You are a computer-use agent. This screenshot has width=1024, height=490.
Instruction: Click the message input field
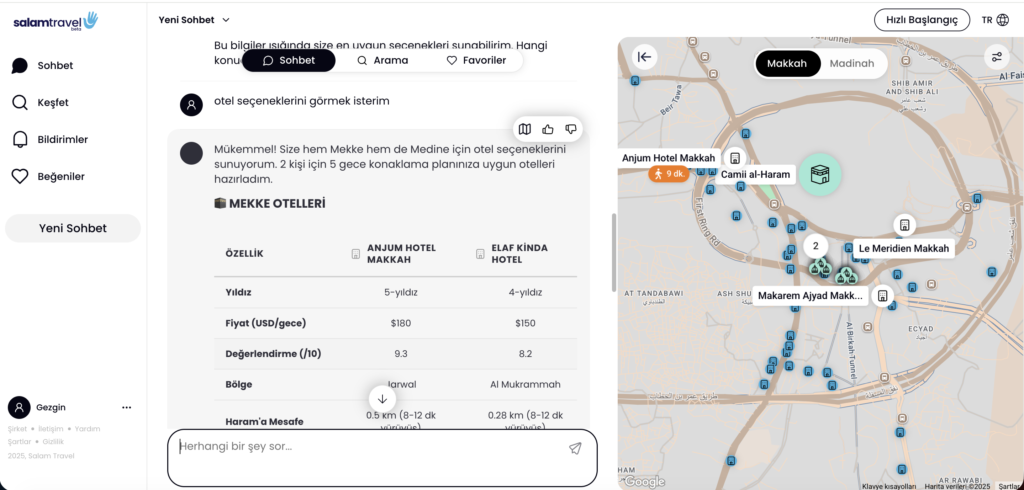pyautogui.click(x=382, y=457)
